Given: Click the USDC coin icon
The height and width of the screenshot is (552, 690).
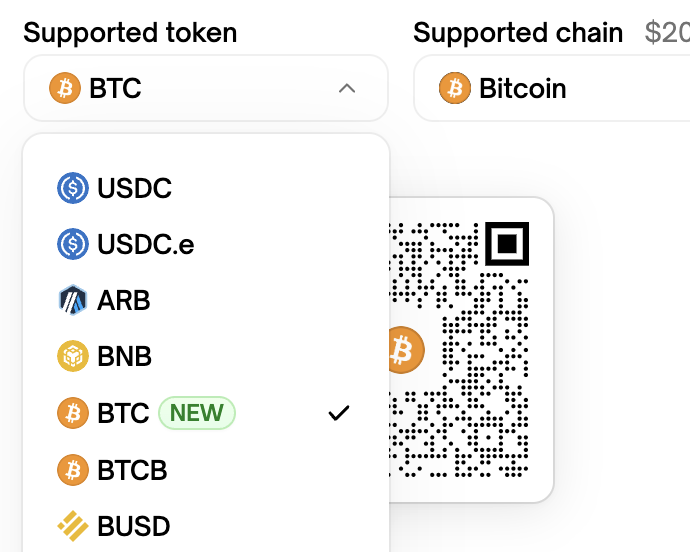Looking at the screenshot, I should 73,188.
